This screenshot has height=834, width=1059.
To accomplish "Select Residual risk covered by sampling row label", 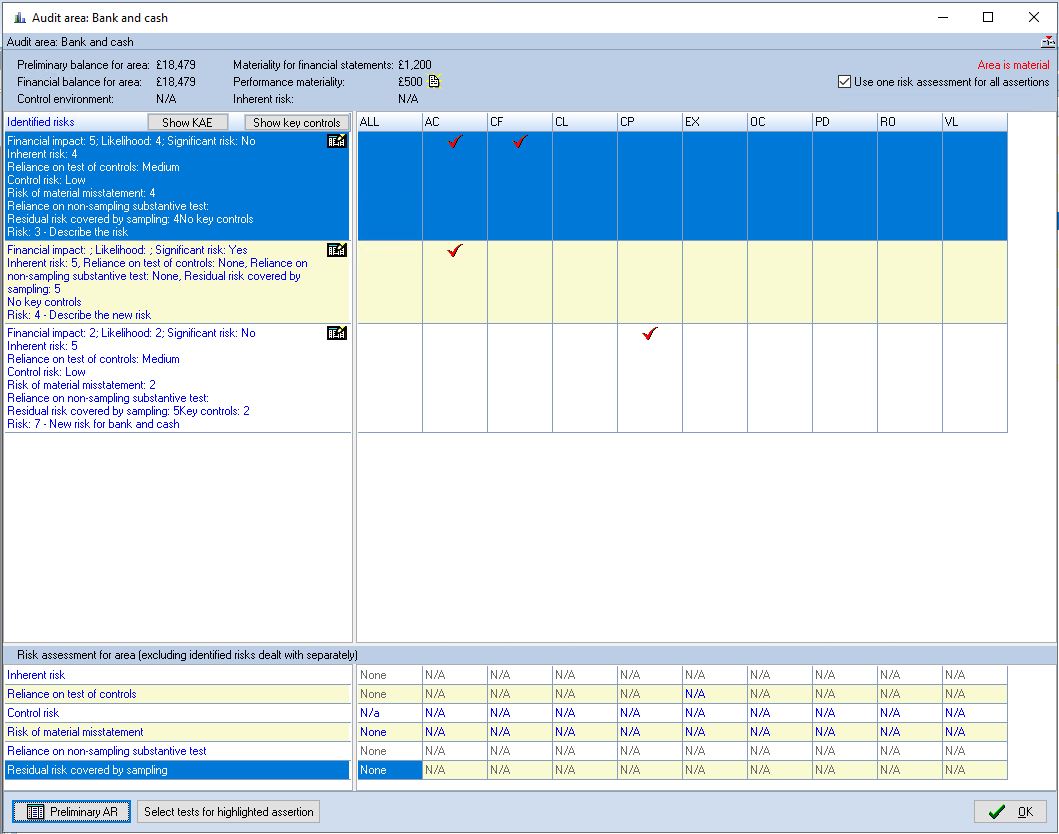I will pyautogui.click(x=177, y=770).
